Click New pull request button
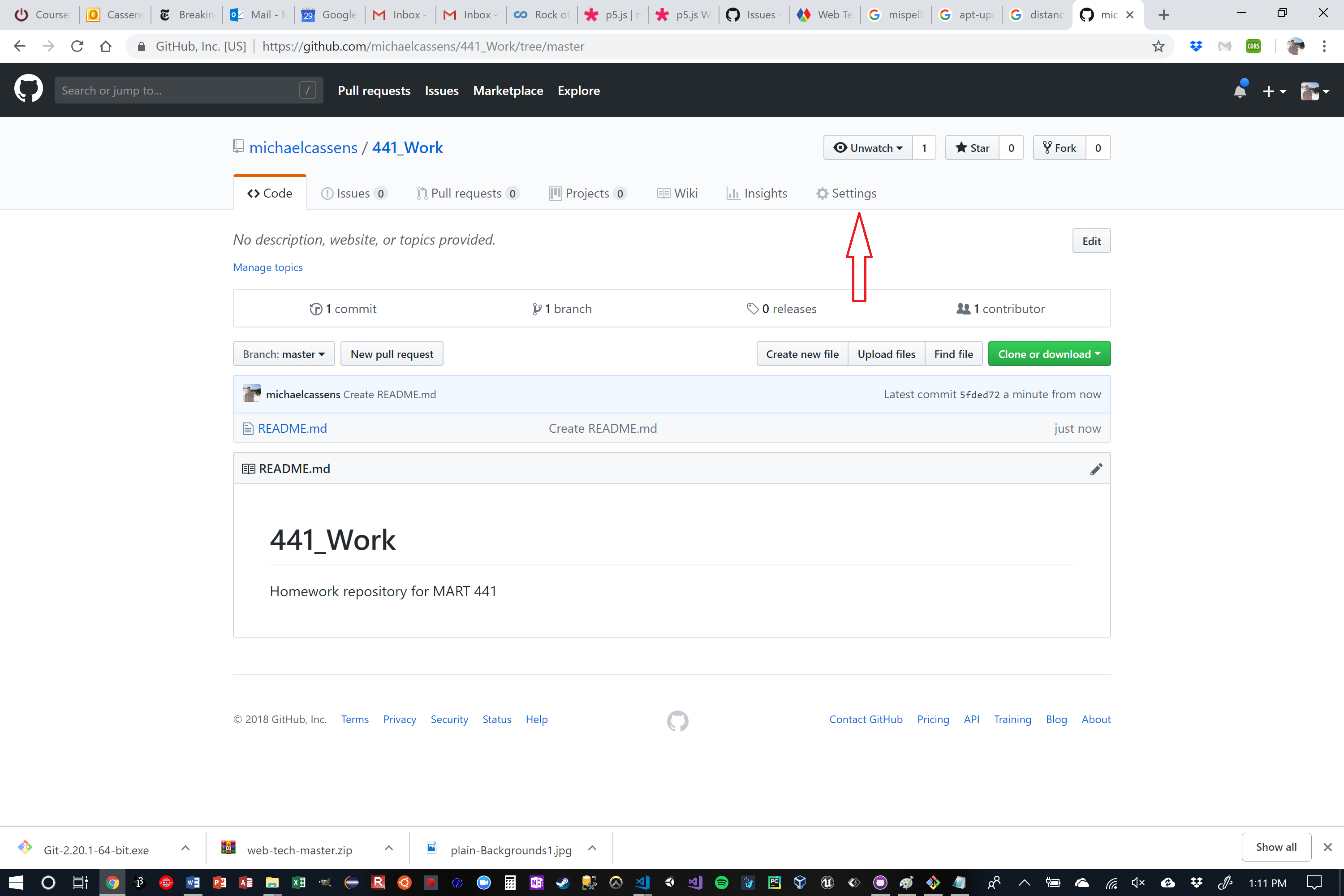1344x896 pixels. [392, 354]
